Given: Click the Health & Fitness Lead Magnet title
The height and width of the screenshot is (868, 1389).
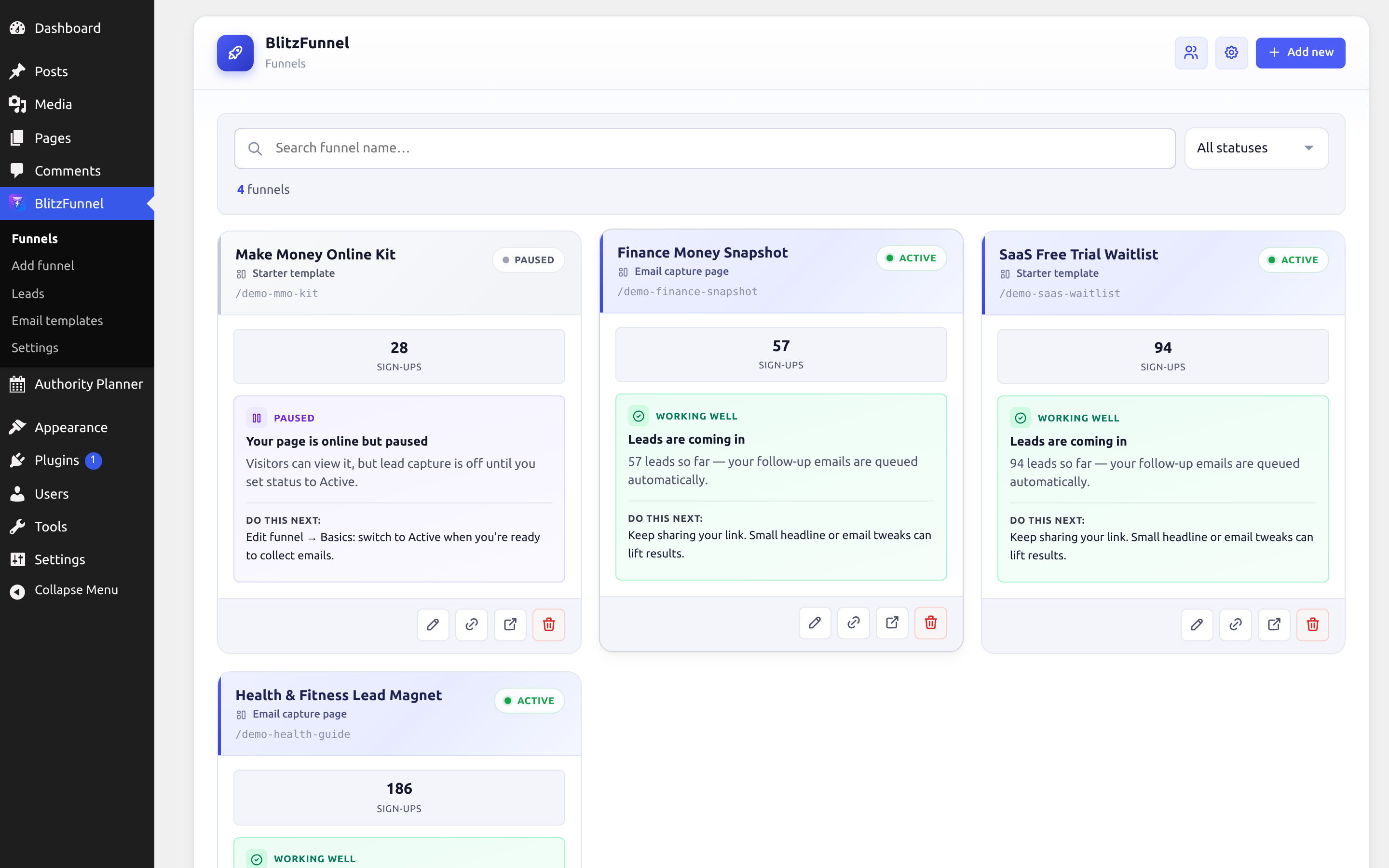Looking at the screenshot, I should coord(338,695).
